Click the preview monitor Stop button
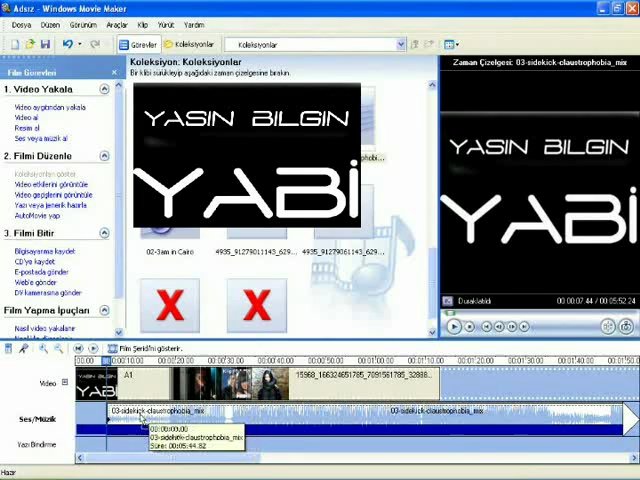The image size is (640, 480). pyautogui.click(x=470, y=327)
